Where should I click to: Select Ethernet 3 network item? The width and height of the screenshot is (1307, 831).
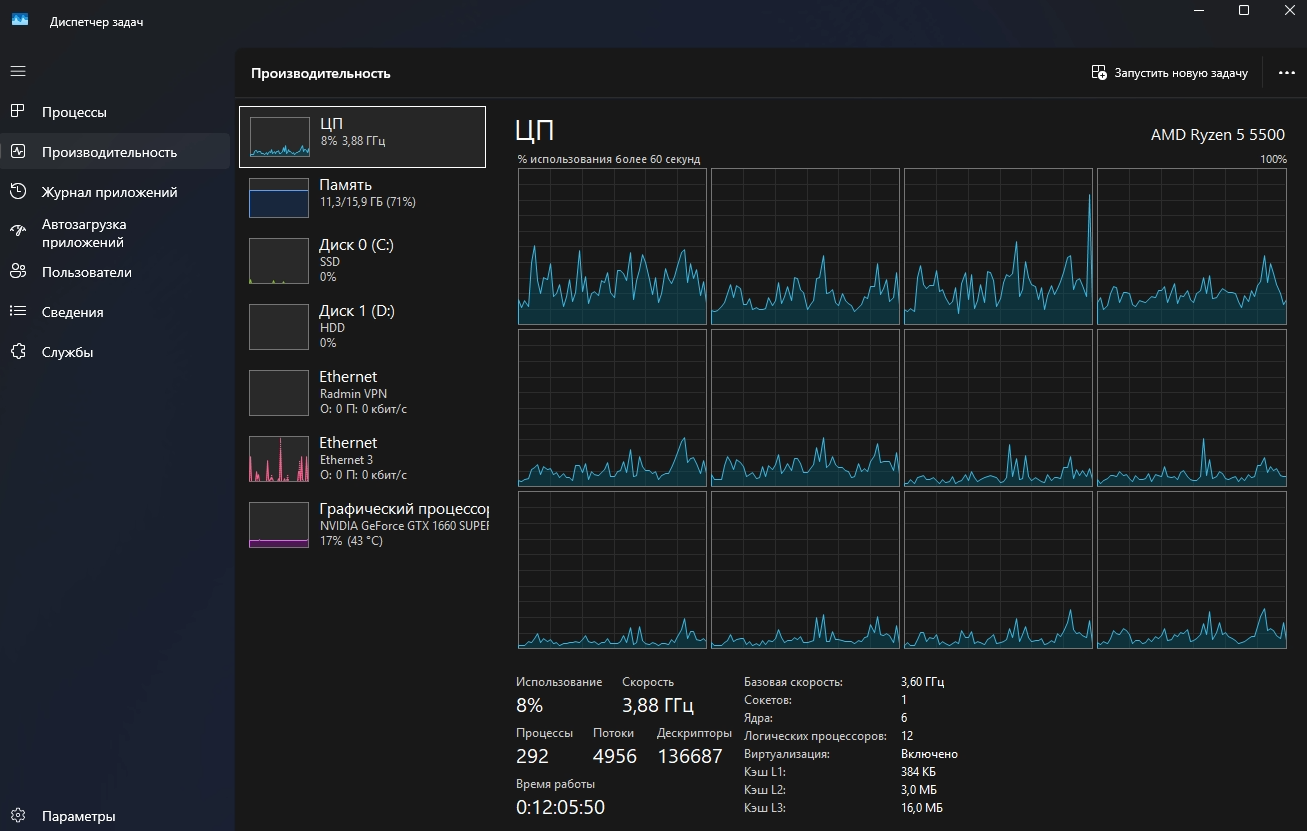362,458
